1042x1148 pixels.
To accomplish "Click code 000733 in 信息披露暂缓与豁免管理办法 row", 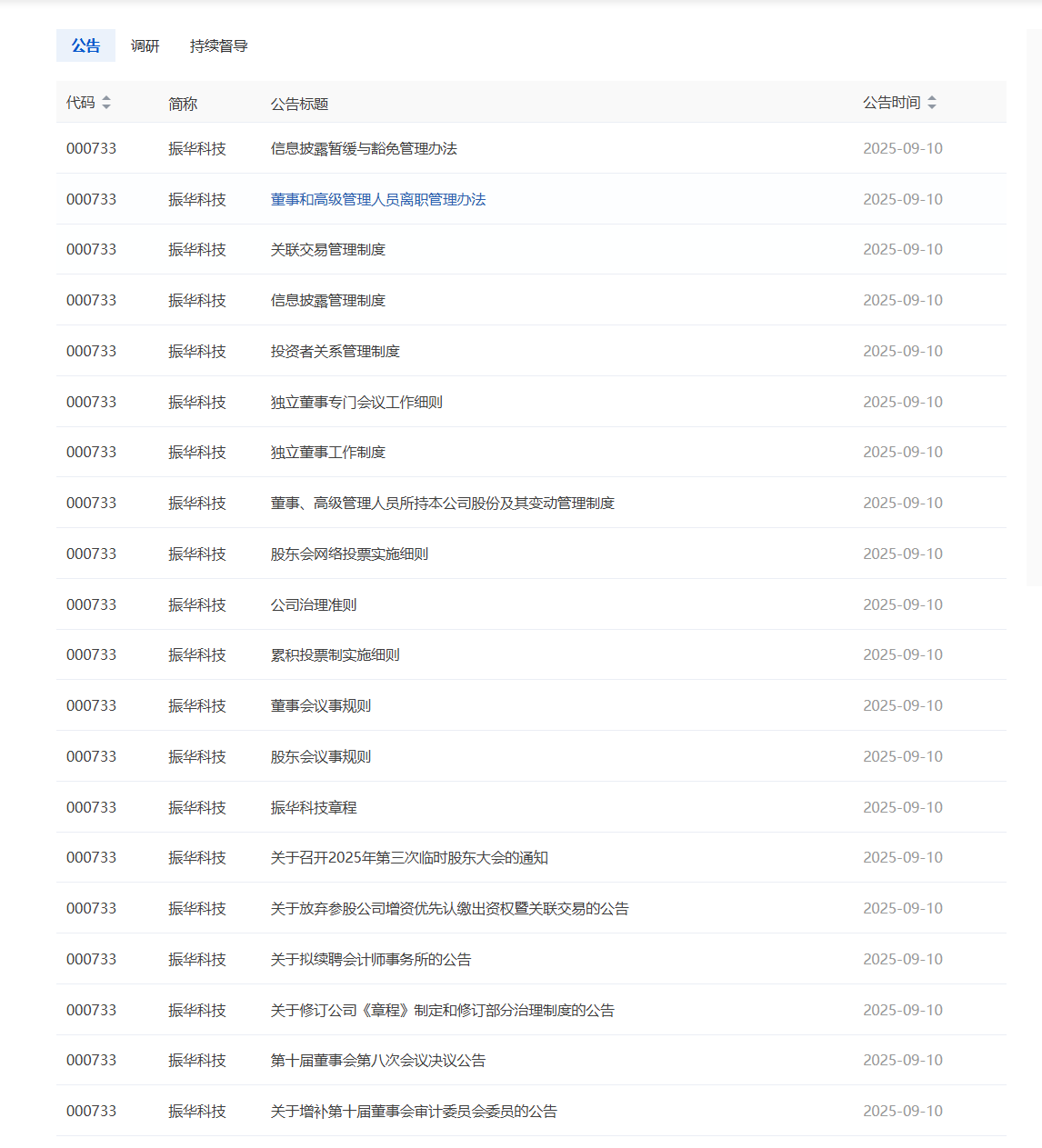I will 91,148.
